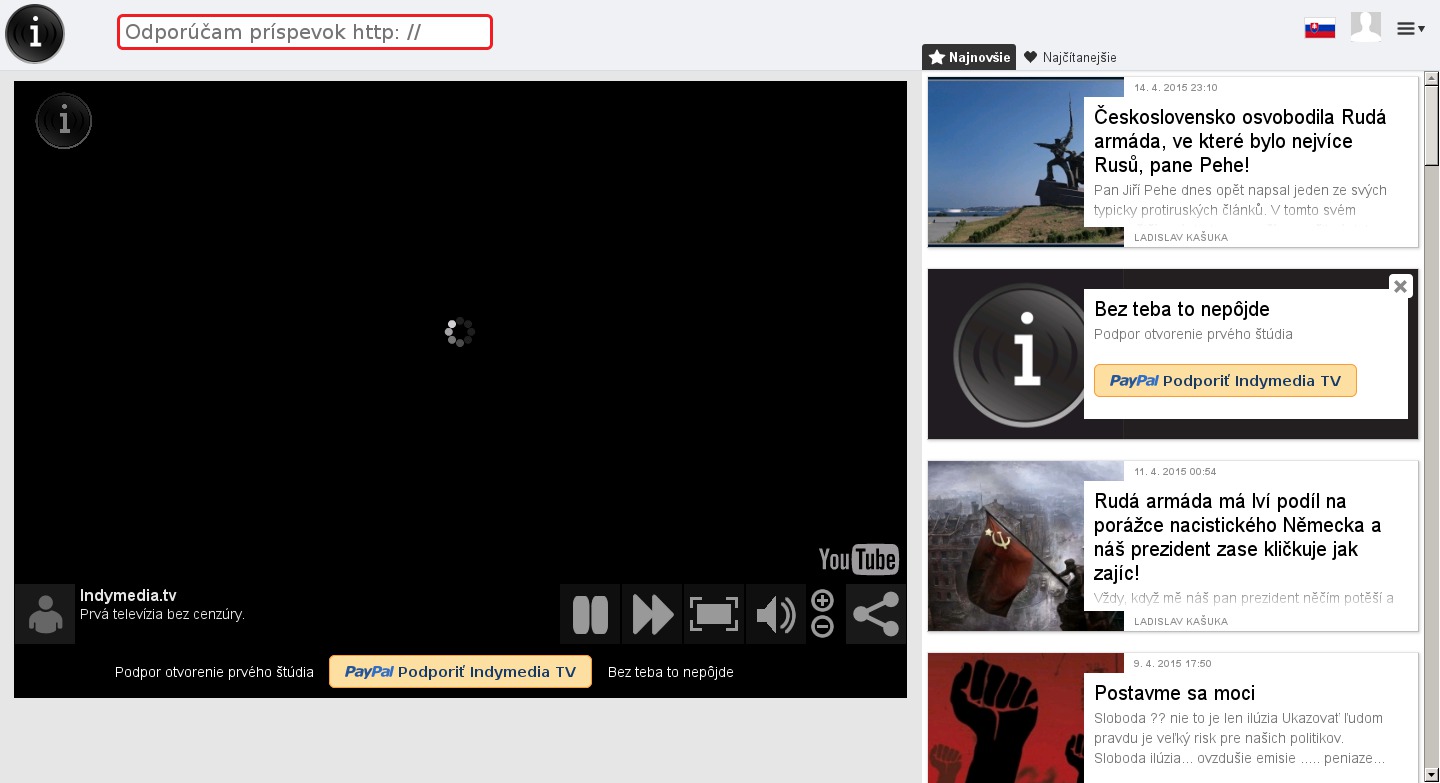Switch to the Najčítanejšie tab
The height and width of the screenshot is (783, 1440).
click(x=1070, y=57)
